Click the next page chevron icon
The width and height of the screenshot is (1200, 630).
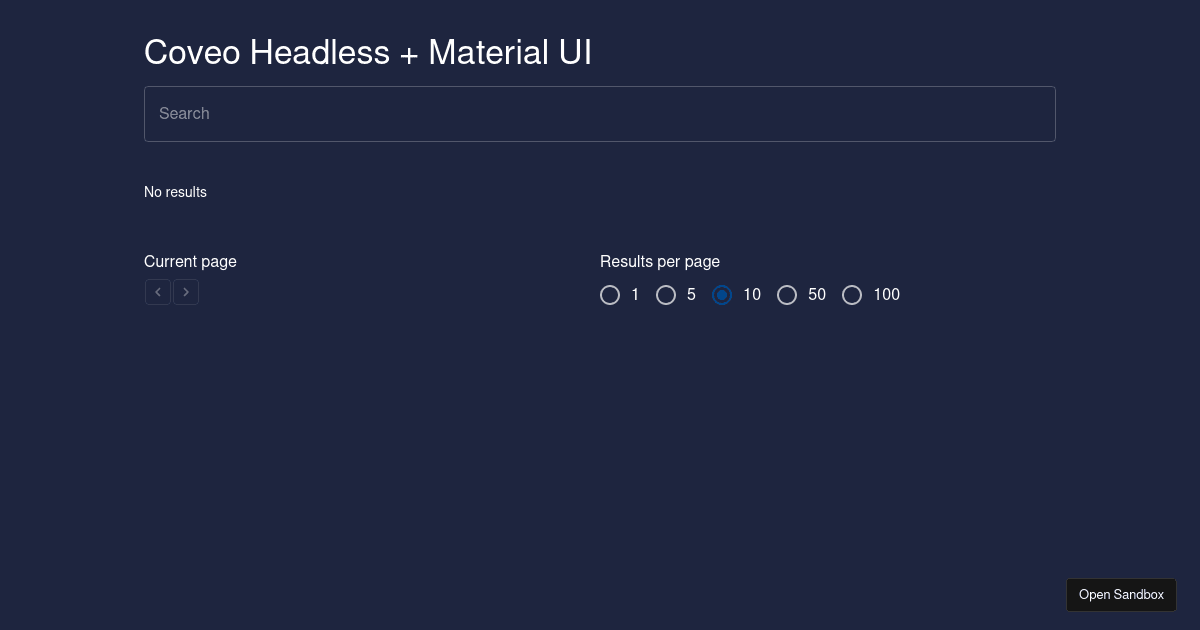pyautogui.click(x=186, y=292)
